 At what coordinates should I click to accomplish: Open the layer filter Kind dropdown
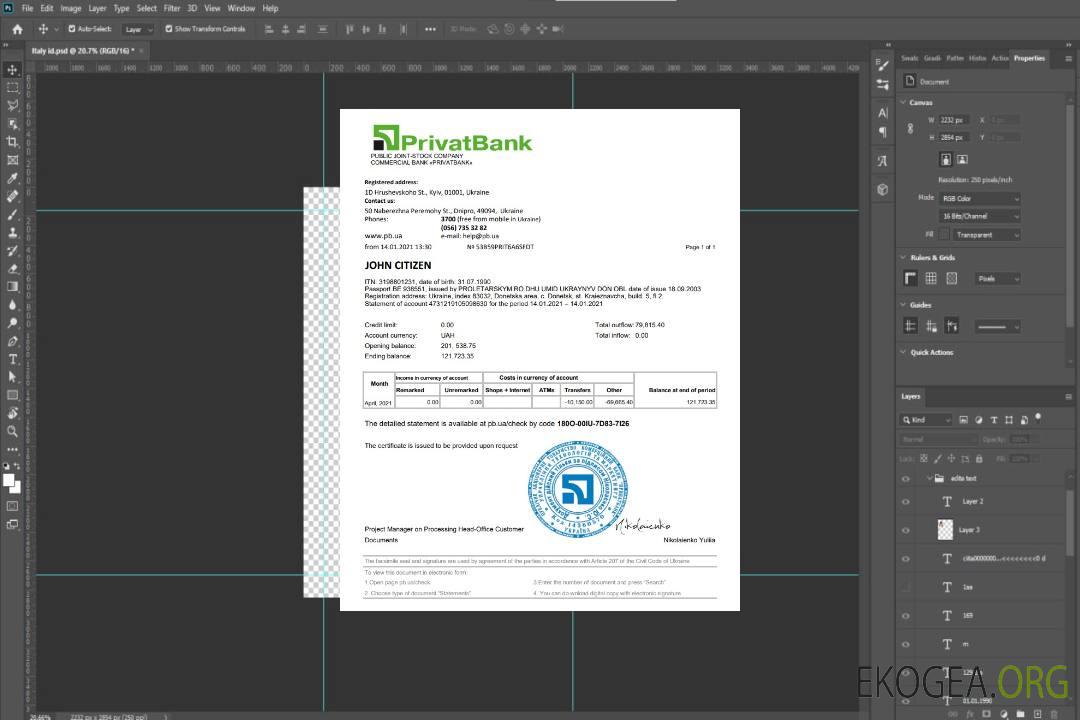click(926, 420)
